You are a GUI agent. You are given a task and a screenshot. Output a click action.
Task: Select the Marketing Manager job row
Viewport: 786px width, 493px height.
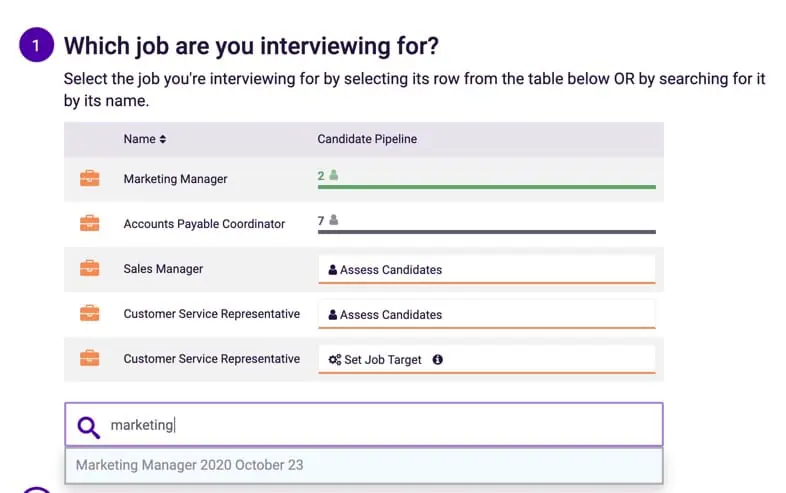tap(176, 179)
